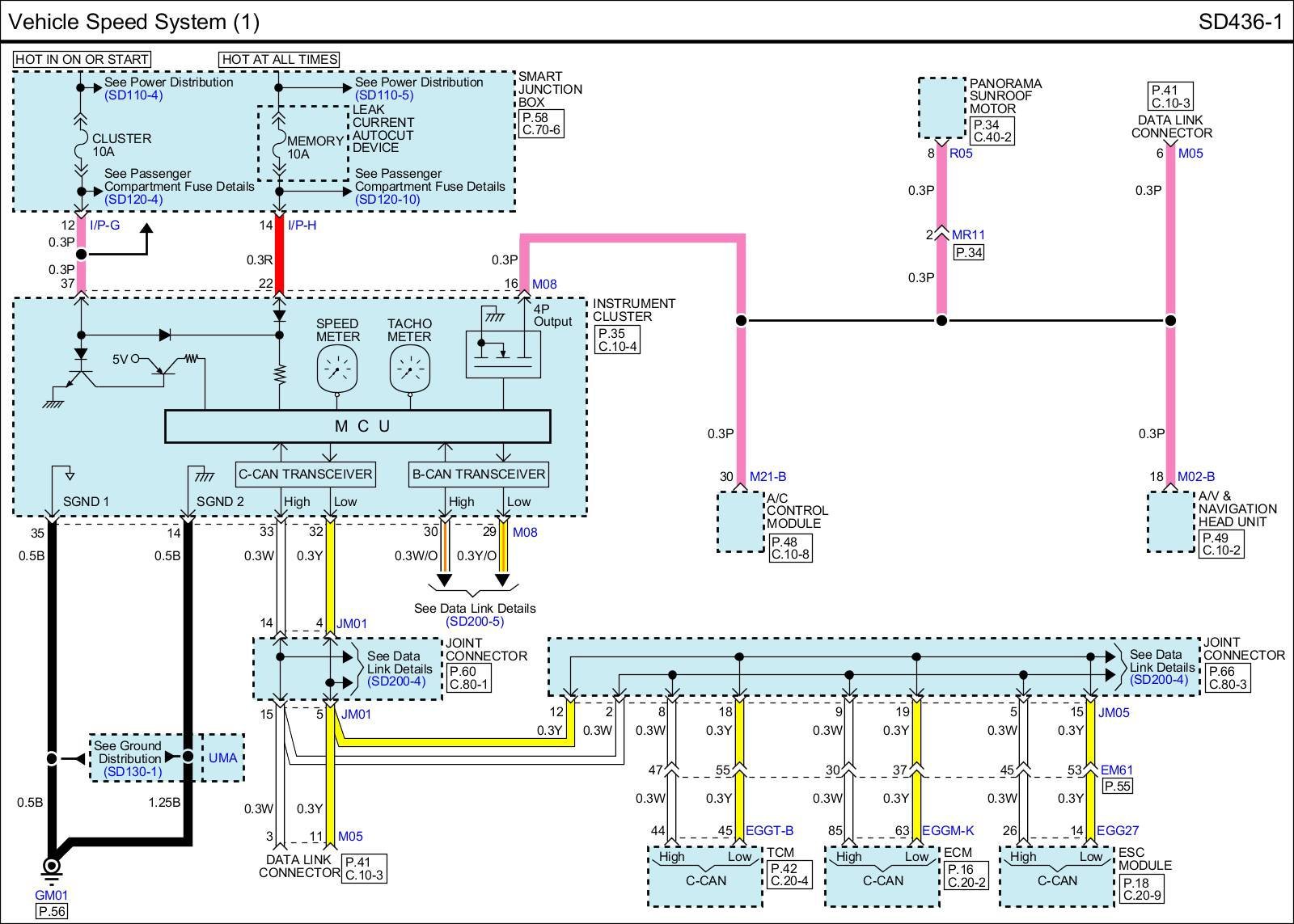This screenshot has width=1294, height=924.
Task: Follow the SD120-10 fuse details link
Action: coord(387,200)
